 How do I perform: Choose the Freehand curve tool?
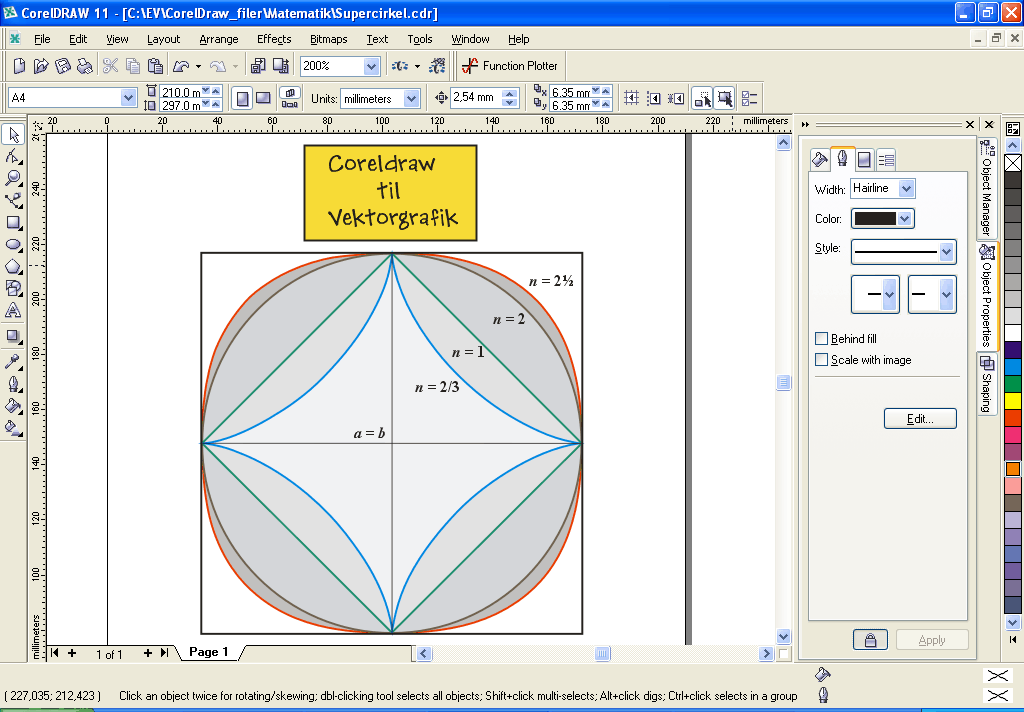coord(13,201)
